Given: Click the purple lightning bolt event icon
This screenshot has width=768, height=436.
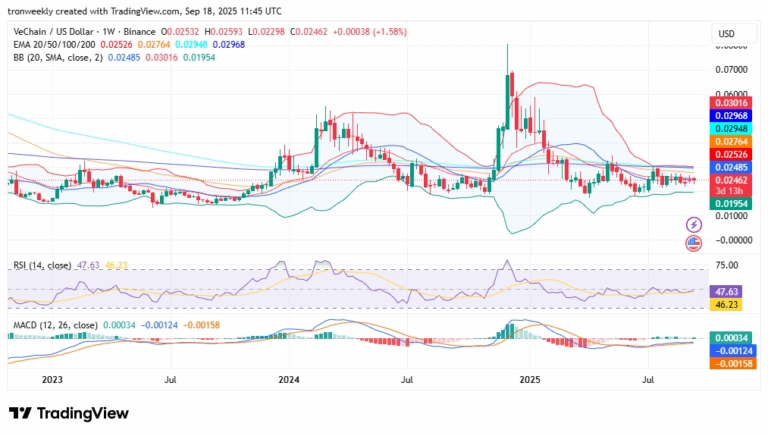Looking at the screenshot, I should tap(693, 226).
